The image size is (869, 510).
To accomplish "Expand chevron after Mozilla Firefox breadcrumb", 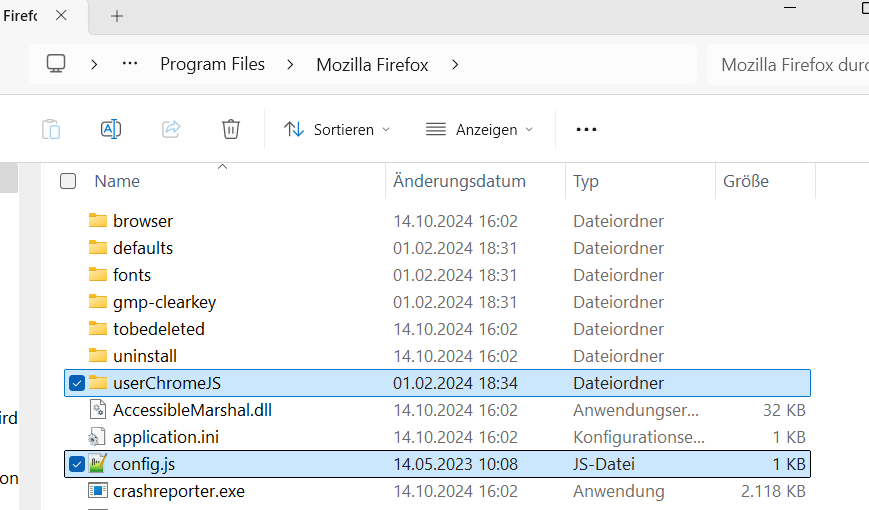I will coord(456,64).
